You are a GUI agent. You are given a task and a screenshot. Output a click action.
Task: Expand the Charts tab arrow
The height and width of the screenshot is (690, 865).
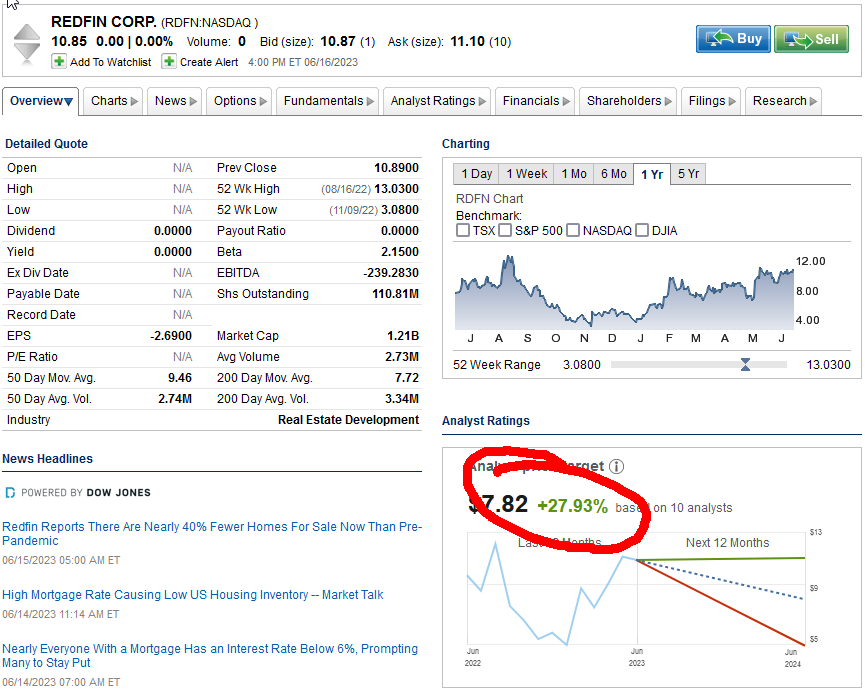134,101
